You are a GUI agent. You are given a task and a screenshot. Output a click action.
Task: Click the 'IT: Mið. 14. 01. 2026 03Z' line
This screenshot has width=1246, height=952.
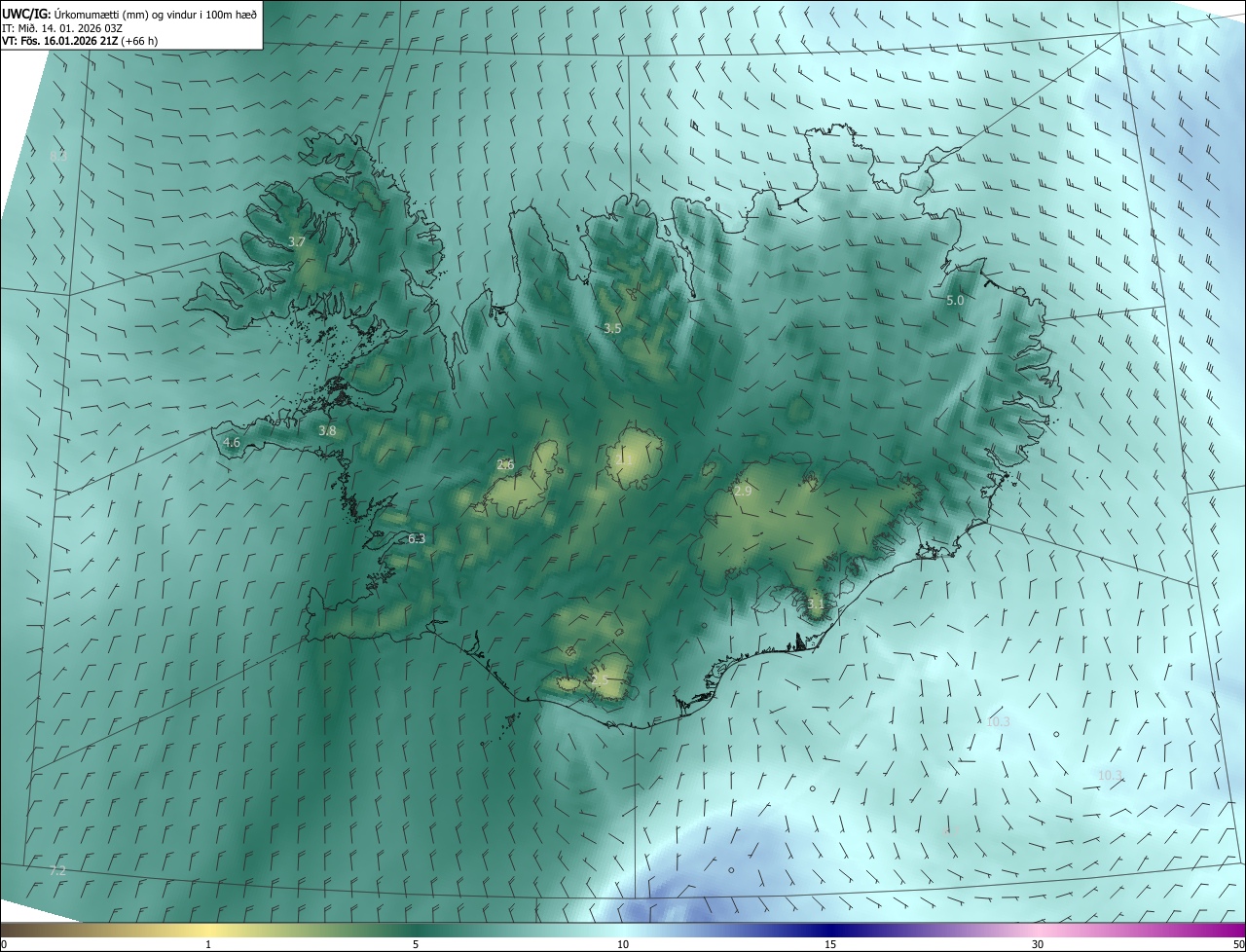[61, 27]
